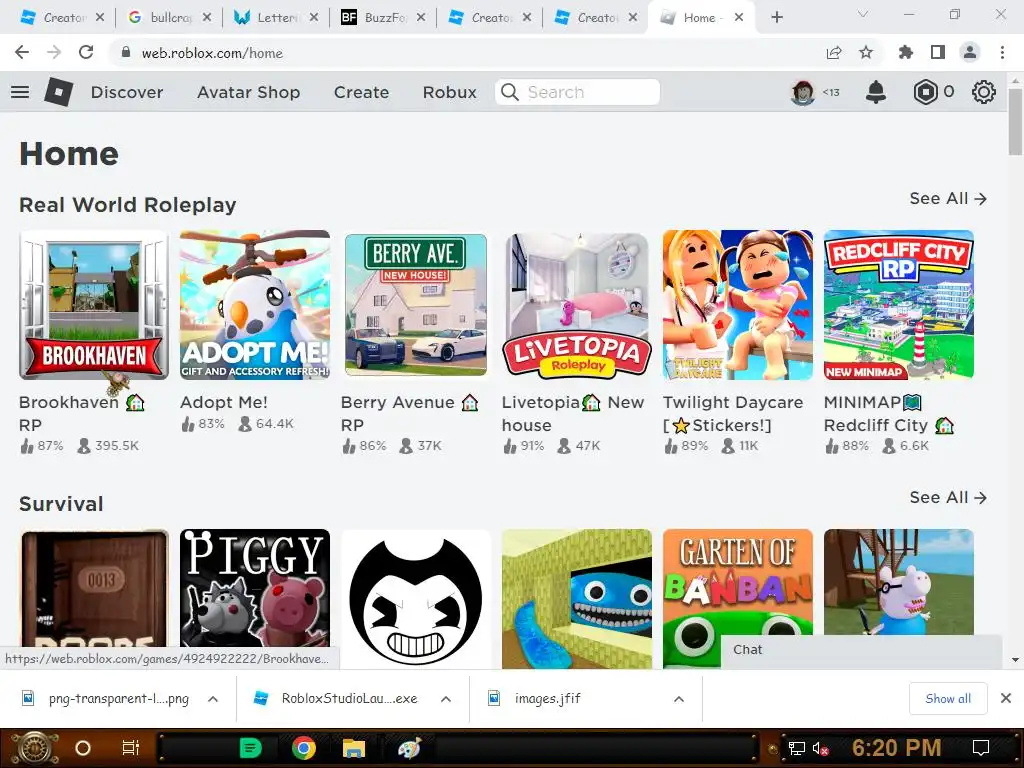The height and width of the screenshot is (768, 1024).
Task: Open the Bendy face game thumbnail
Action: click(x=416, y=598)
